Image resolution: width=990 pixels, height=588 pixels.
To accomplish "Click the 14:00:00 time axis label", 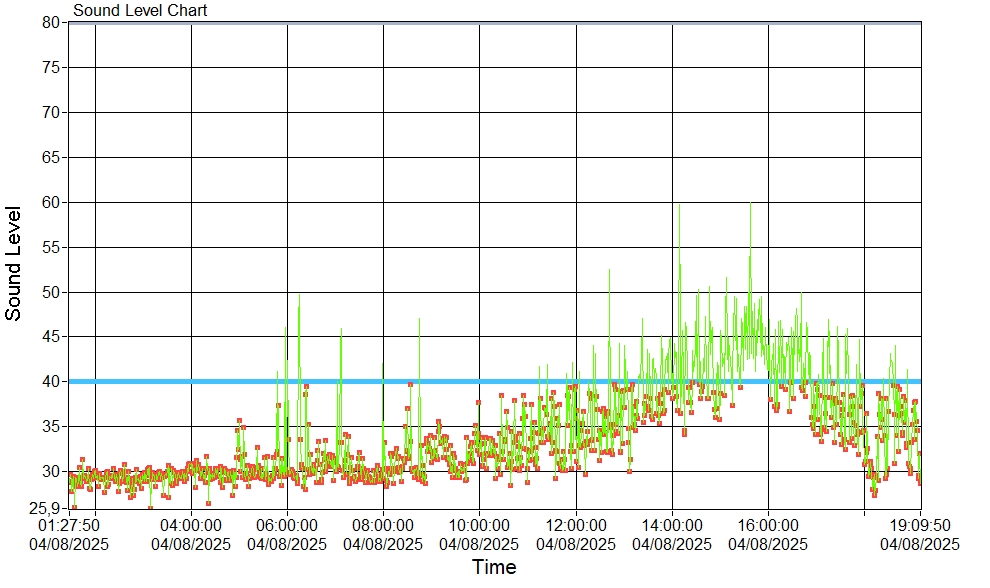I will point(672,525).
